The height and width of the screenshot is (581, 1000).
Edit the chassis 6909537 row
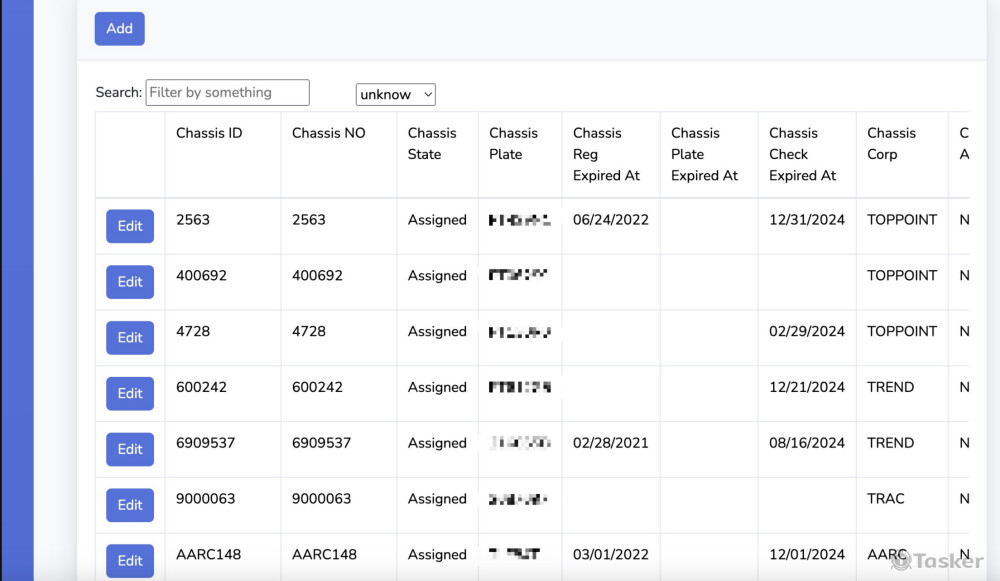coord(130,450)
